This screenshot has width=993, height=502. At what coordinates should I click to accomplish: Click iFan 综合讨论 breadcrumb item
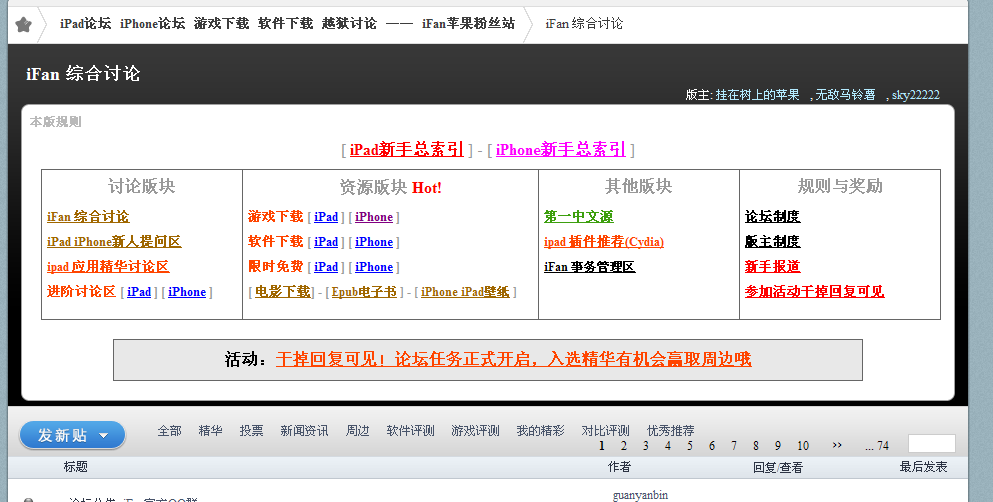tap(585, 23)
